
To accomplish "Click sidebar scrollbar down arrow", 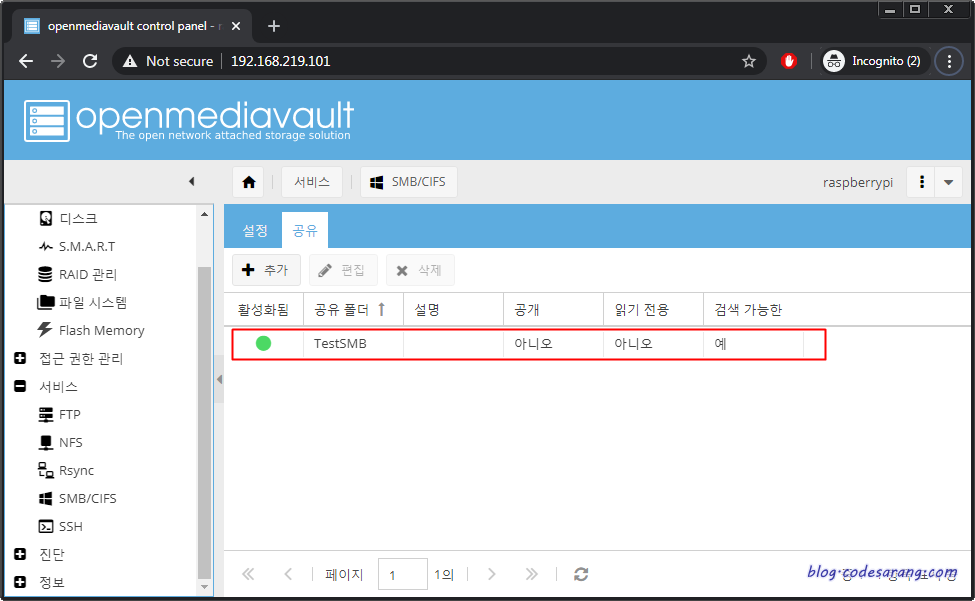I will 205,587.
